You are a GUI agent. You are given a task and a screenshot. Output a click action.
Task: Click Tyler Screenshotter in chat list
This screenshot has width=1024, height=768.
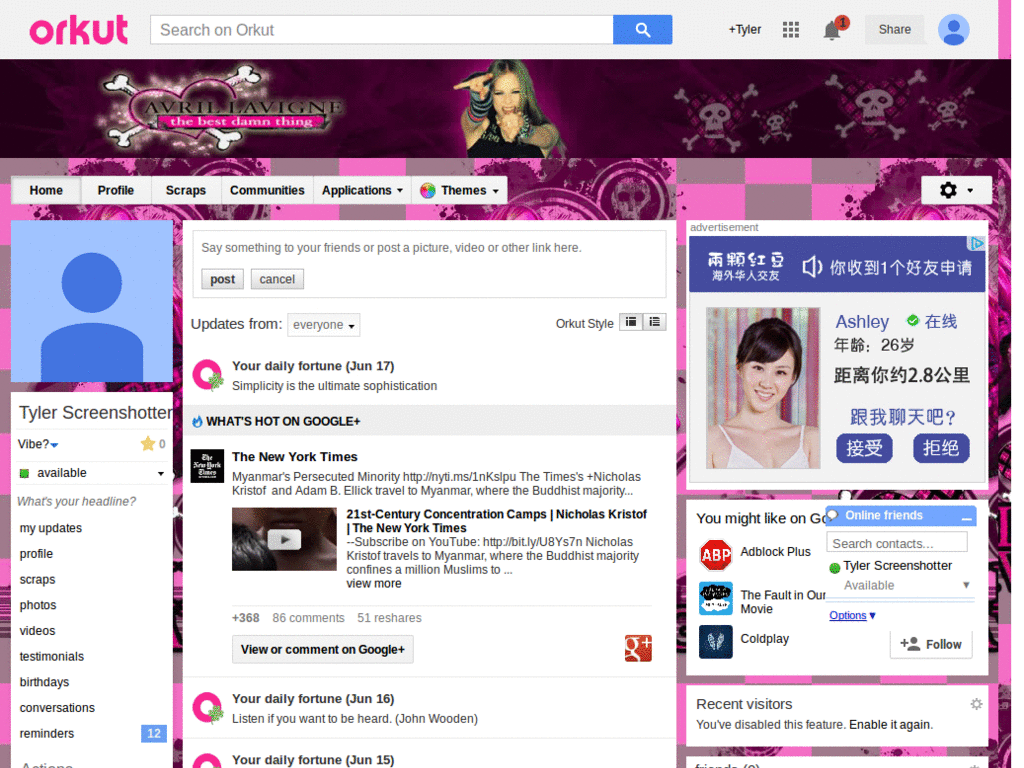[897, 566]
